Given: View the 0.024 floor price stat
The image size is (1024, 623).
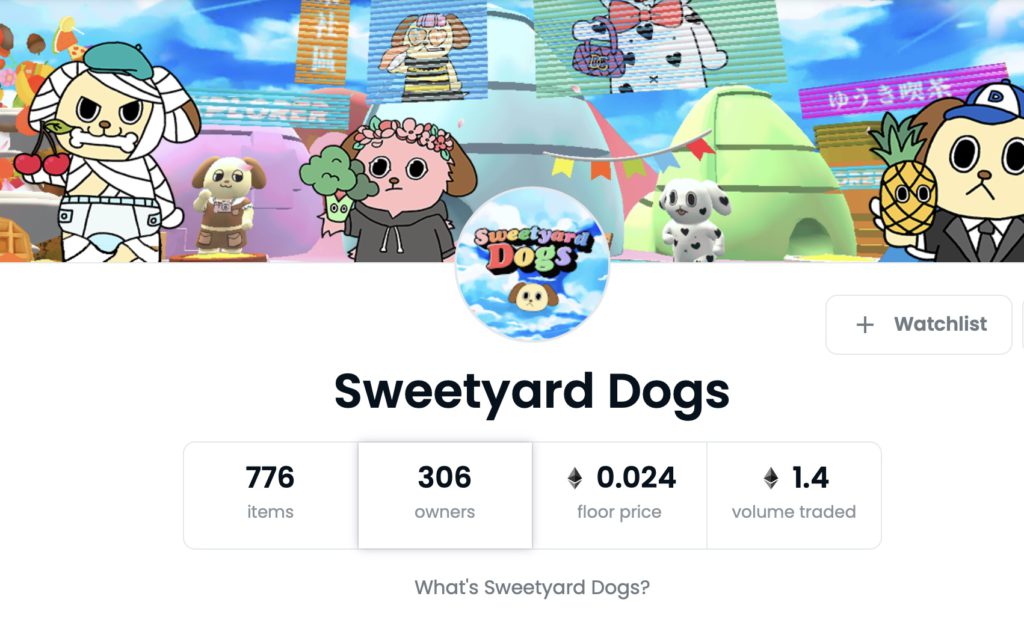Looking at the screenshot, I should tap(619, 495).
